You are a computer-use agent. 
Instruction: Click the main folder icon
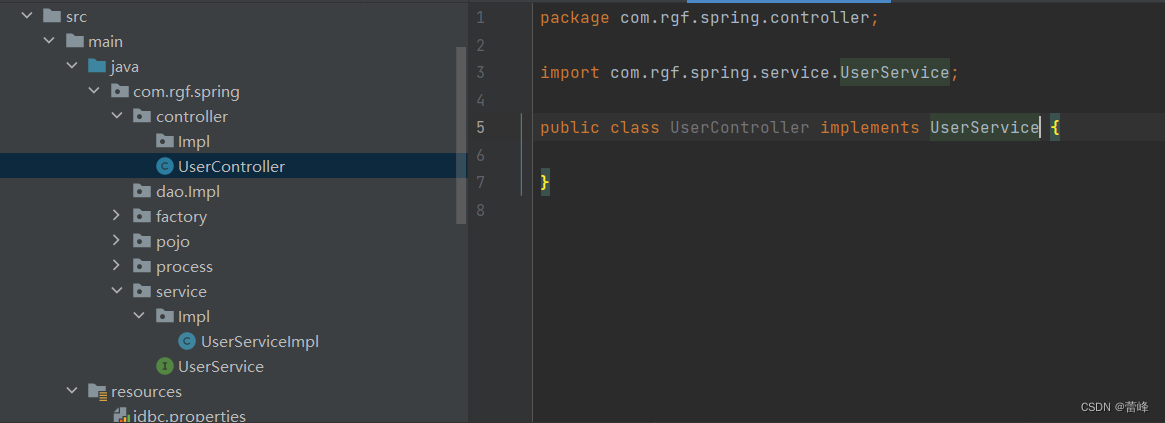click(x=74, y=42)
